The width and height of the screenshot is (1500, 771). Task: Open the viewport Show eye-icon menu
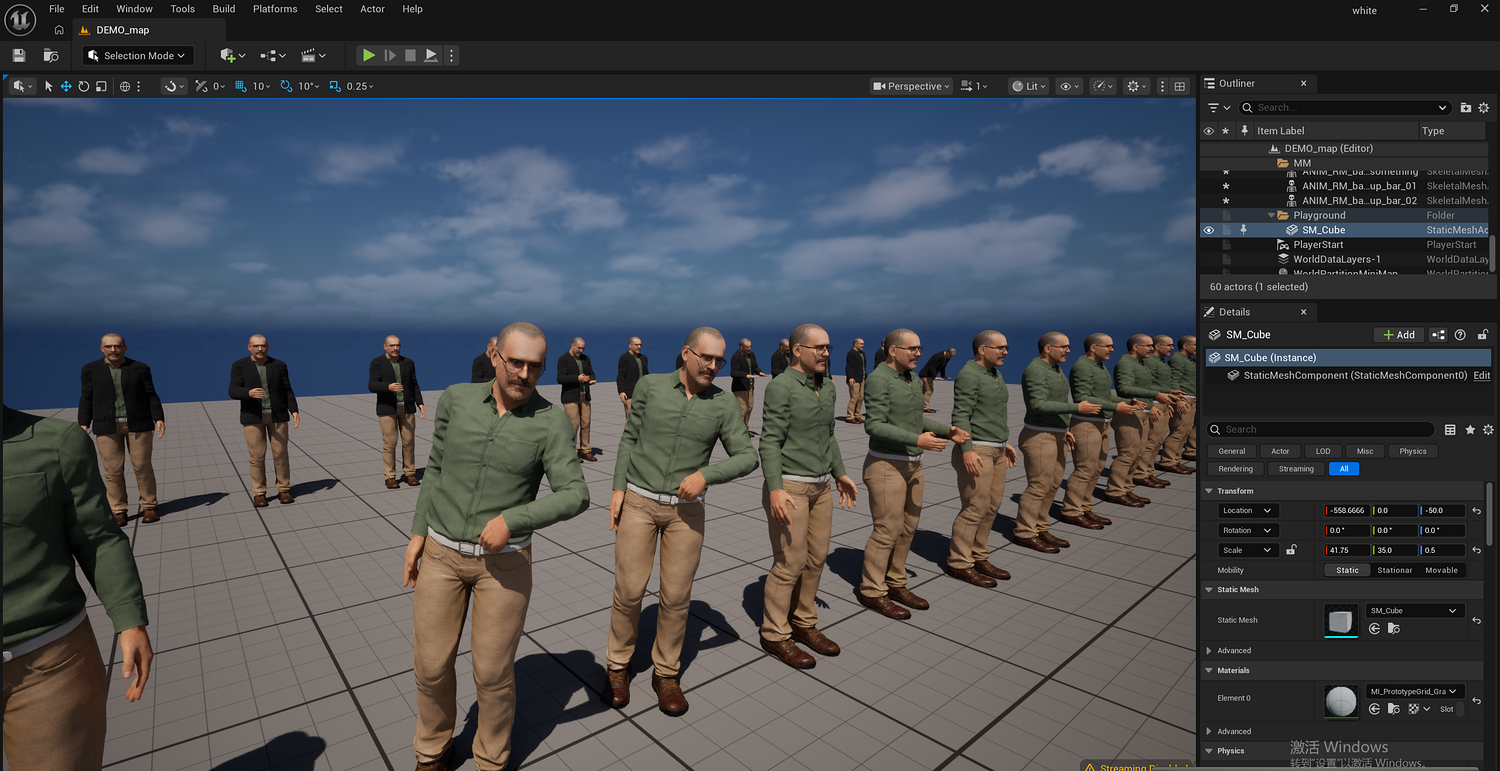(x=1068, y=86)
